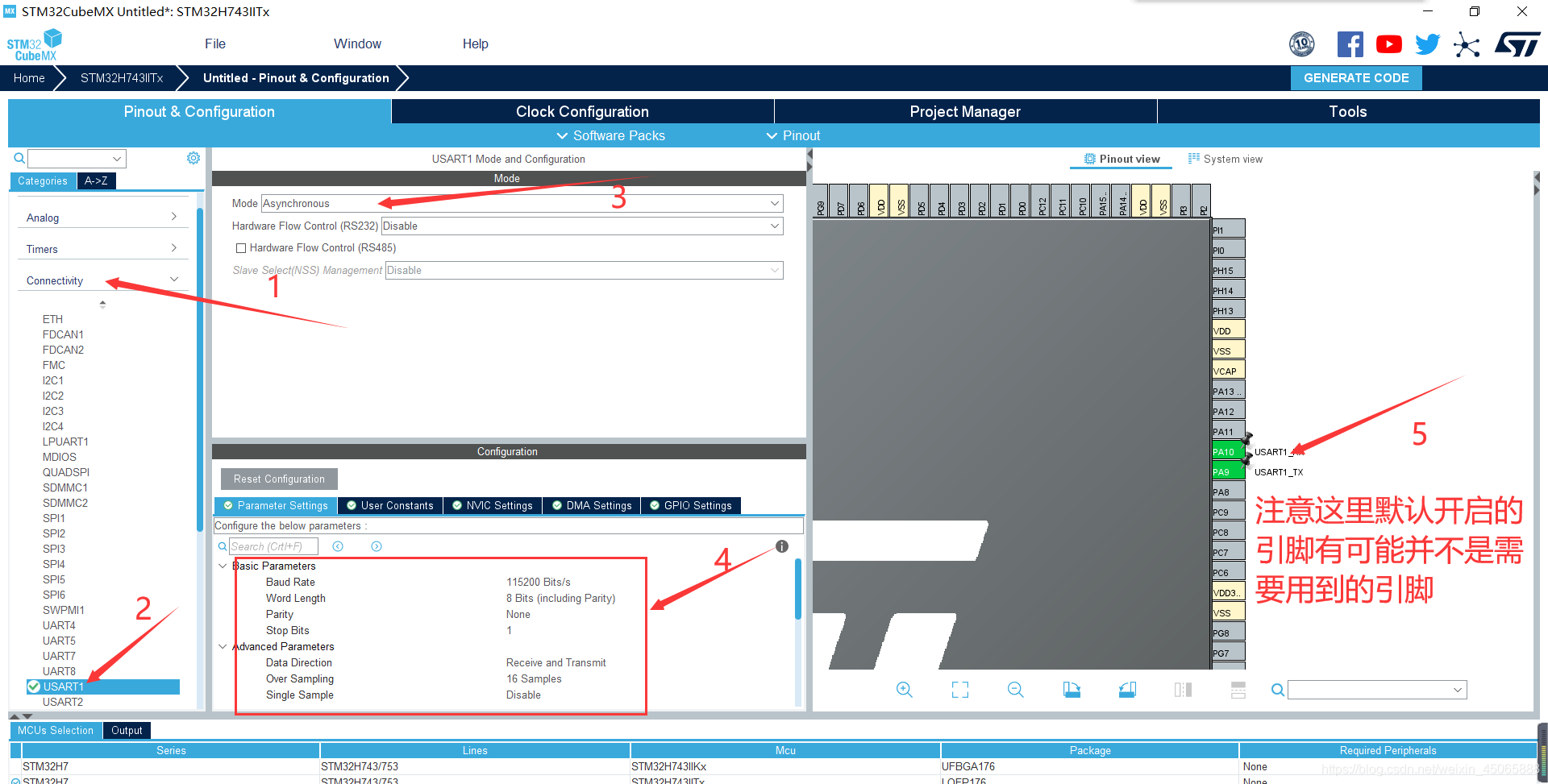Select I2C1 in peripheral list
Viewport: 1548px width, 784px height.
(53, 380)
